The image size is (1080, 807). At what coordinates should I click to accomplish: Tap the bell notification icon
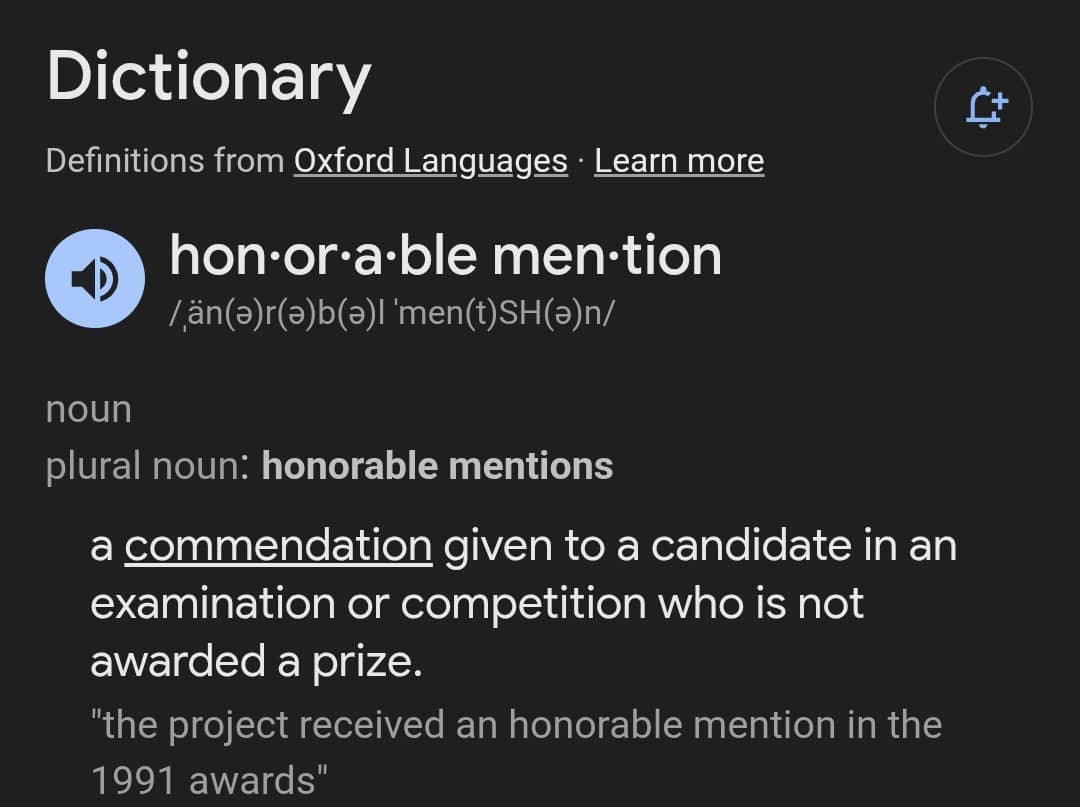click(x=983, y=107)
